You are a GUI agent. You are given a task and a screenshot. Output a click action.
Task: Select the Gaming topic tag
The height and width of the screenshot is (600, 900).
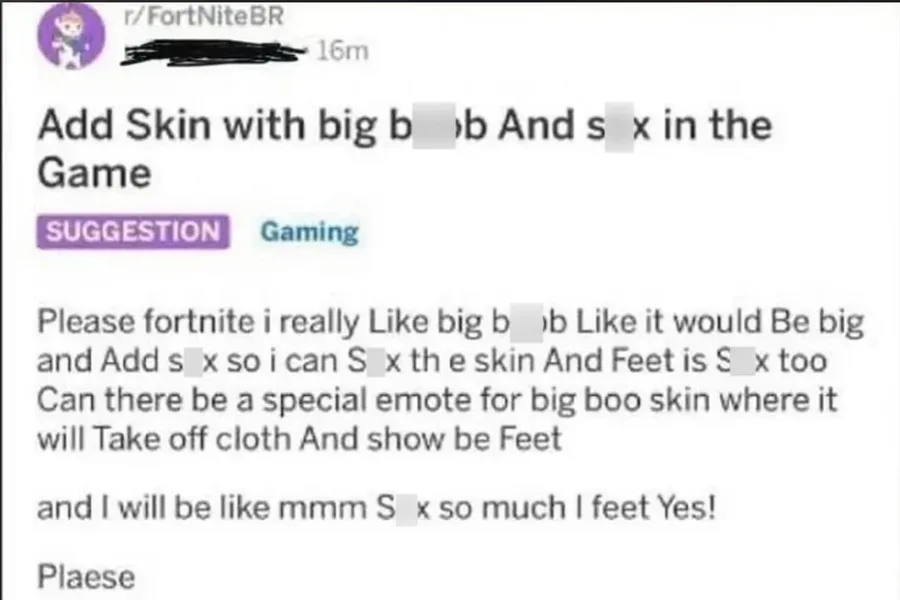pos(309,233)
